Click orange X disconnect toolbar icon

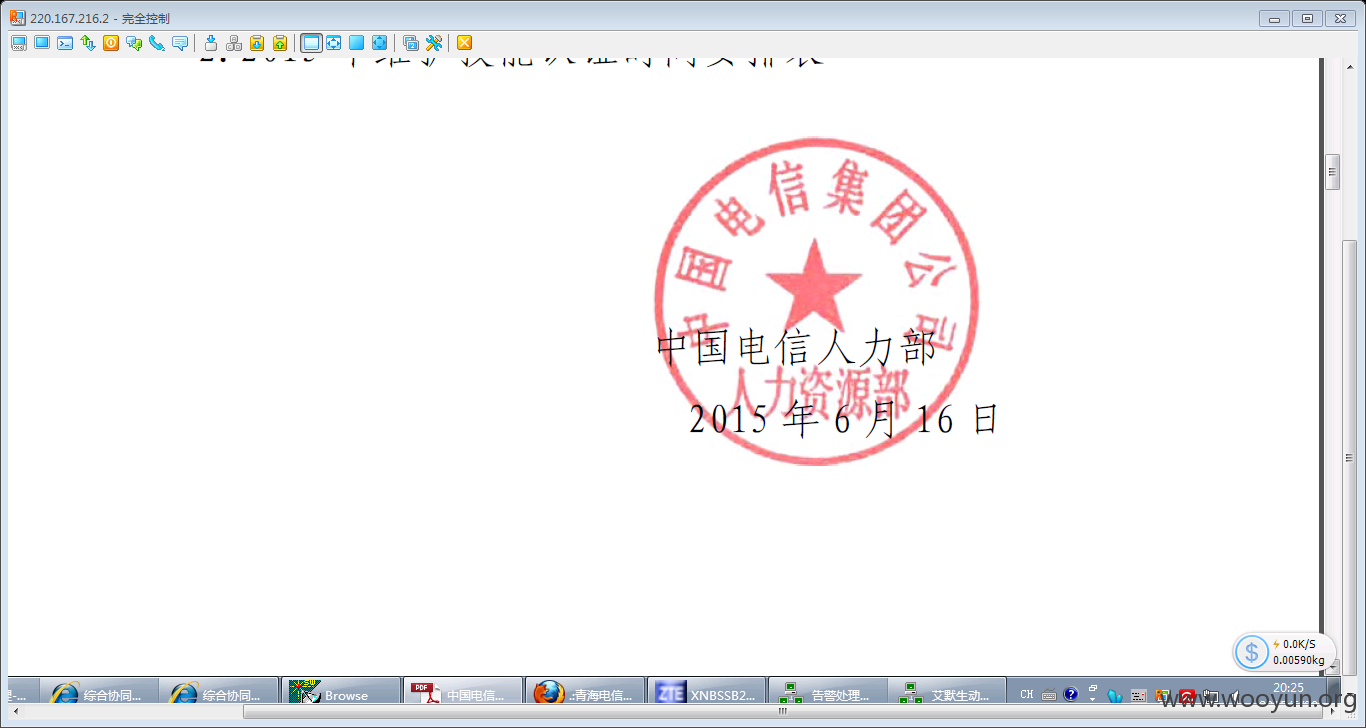coord(465,43)
